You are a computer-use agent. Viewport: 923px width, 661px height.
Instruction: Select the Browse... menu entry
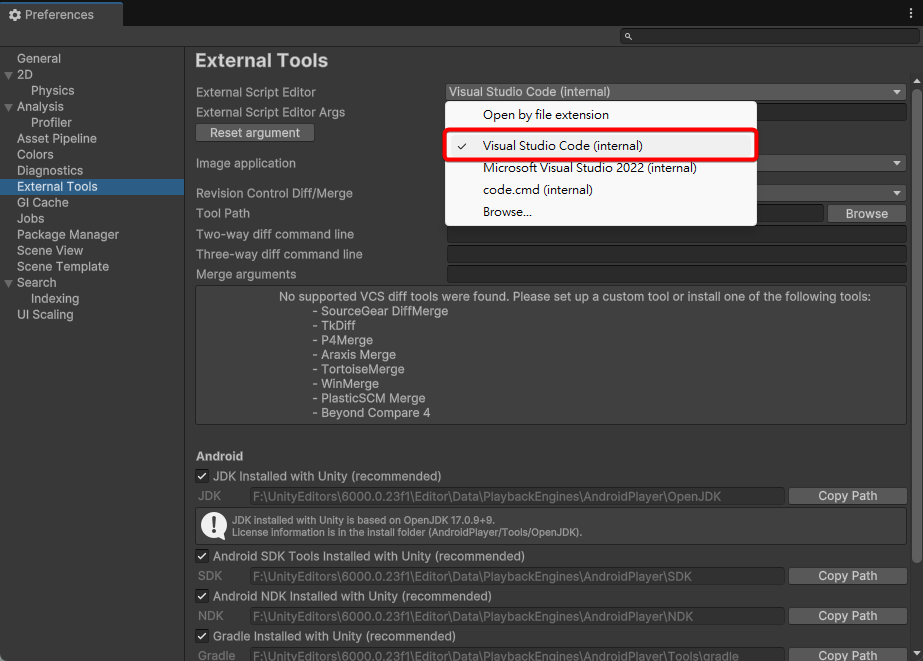tap(507, 212)
